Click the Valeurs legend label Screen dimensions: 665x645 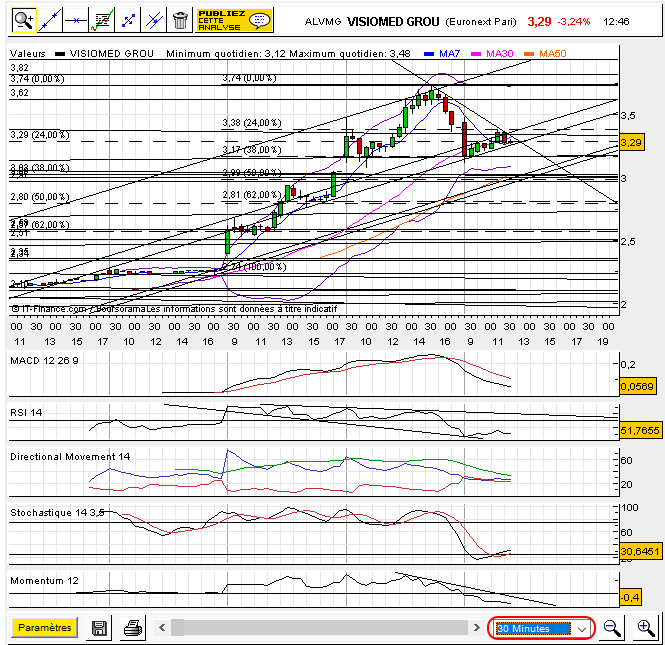(28, 53)
